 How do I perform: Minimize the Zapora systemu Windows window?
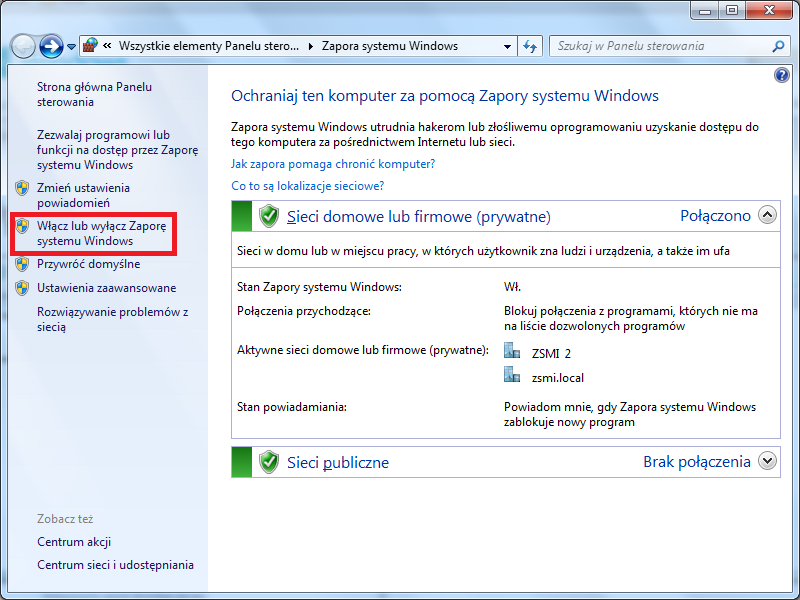coord(705,10)
